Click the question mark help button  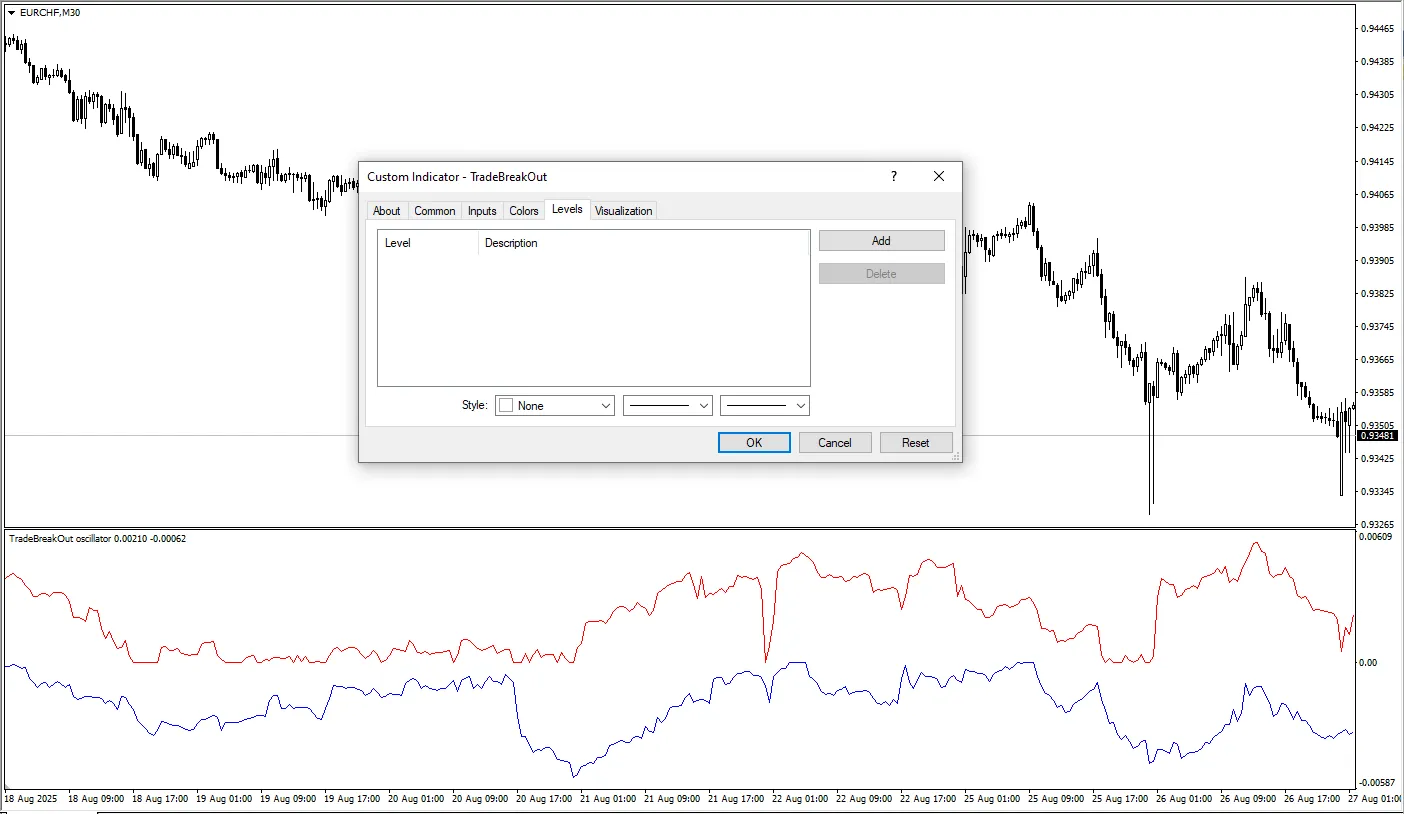[x=893, y=176]
